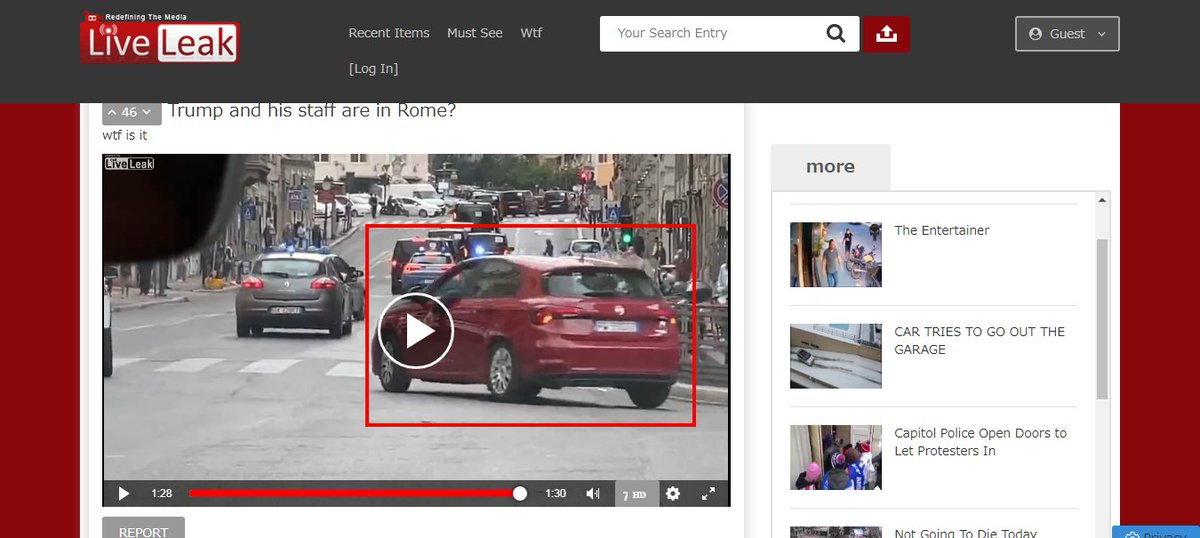The image size is (1200, 538).
Task: Click CAR TRIES TO GO OUT THE GARAGE link
Action: coord(980,341)
